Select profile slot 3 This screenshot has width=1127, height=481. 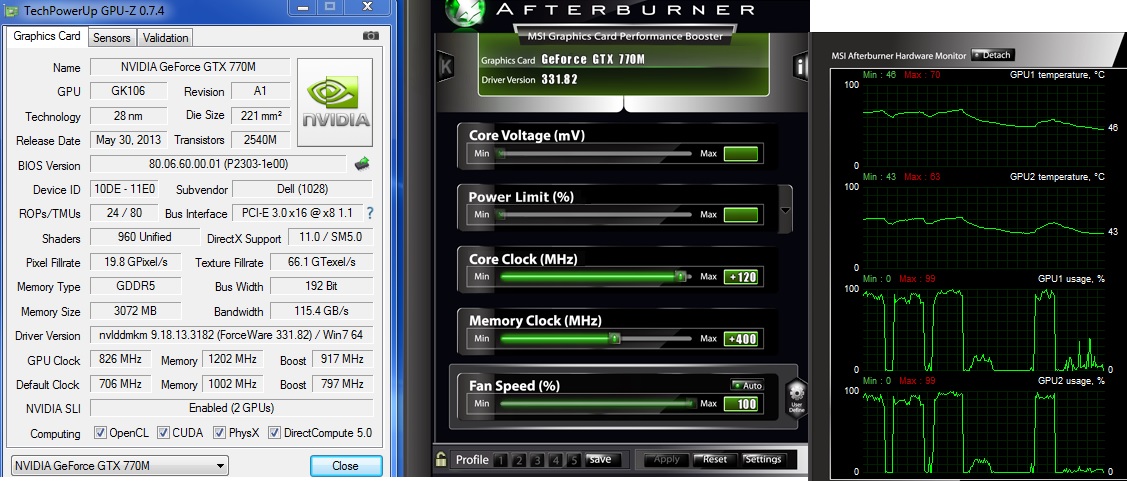(x=537, y=460)
